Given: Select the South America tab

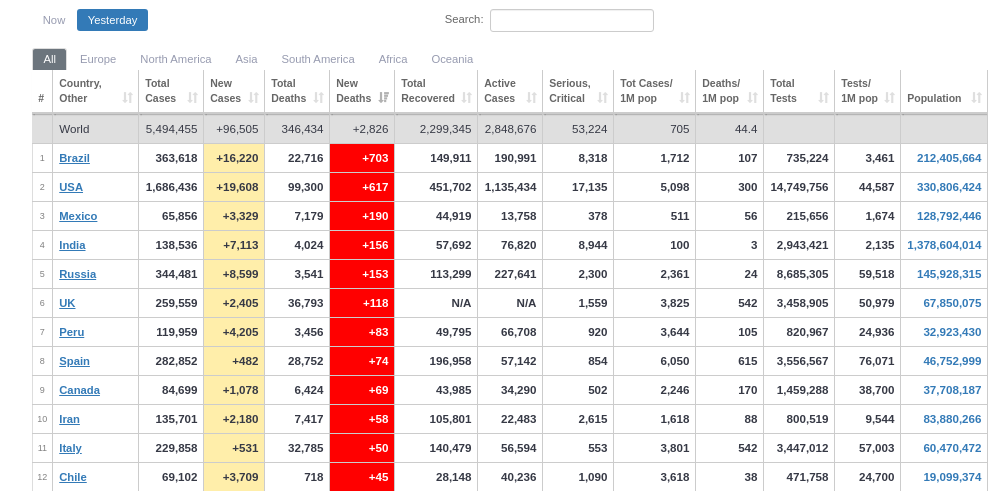Looking at the screenshot, I should pyautogui.click(x=318, y=59).
